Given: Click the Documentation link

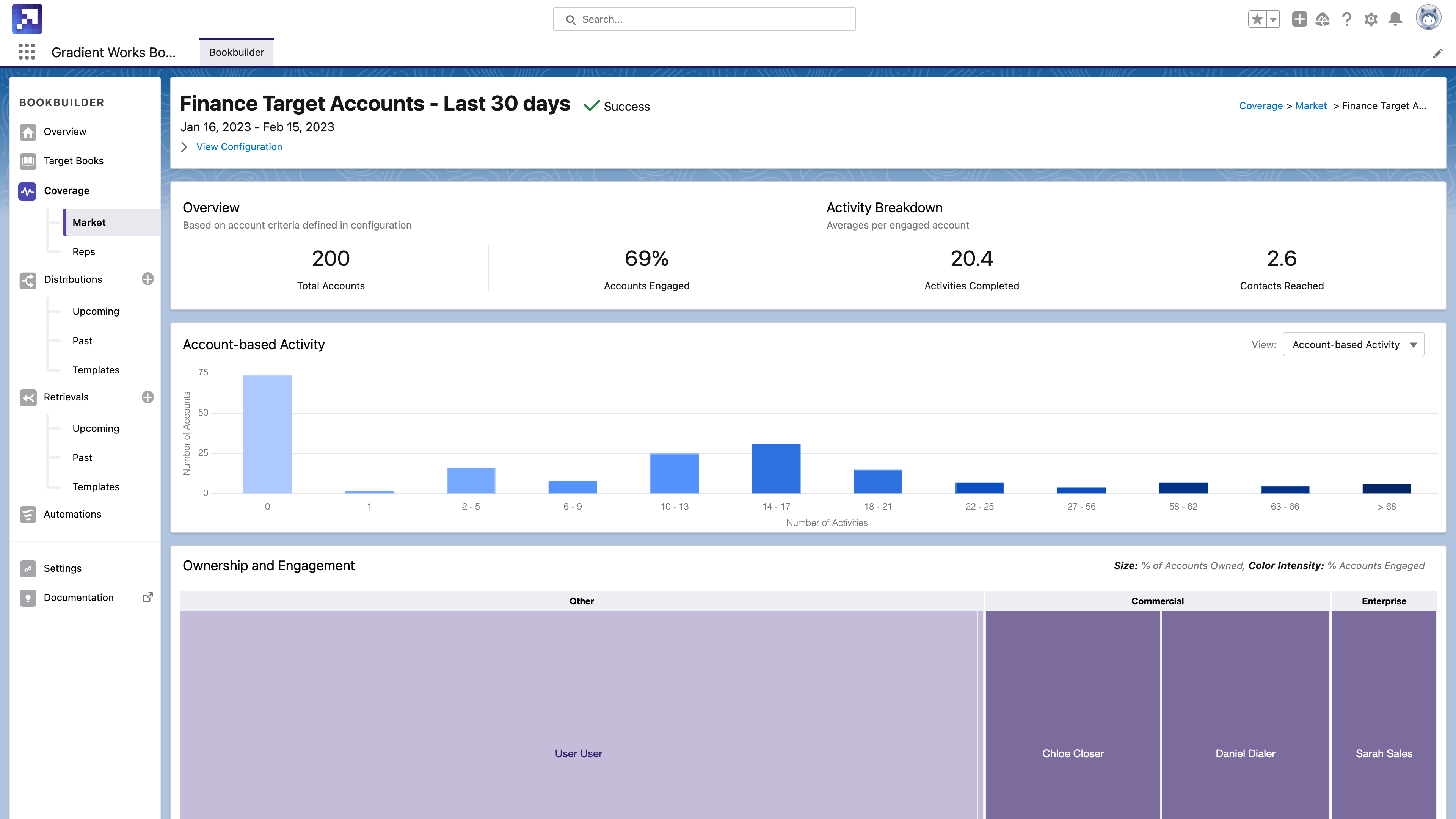Looking at the screenshot, I should tap(78, 597).
